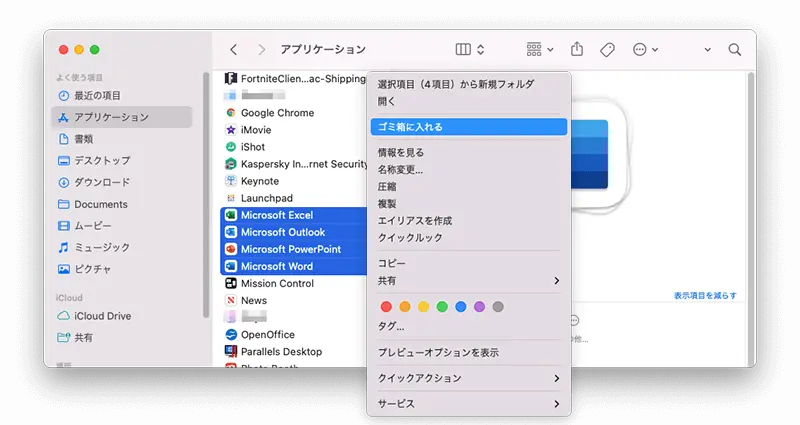Open ミュージック in the sidebar

[121, 247]
